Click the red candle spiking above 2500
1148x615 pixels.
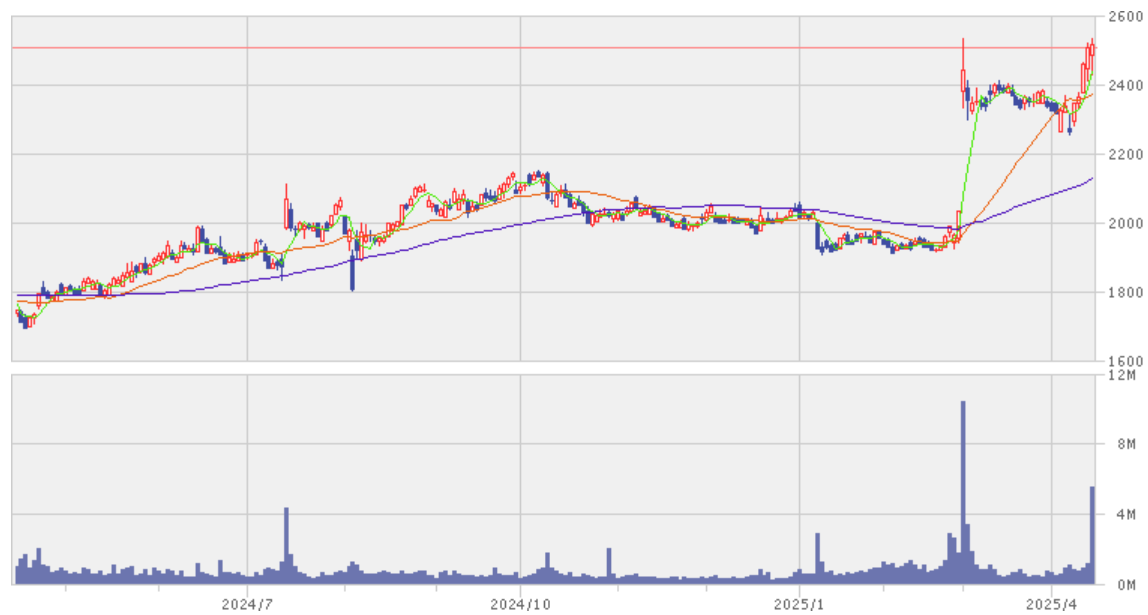click(963, 72)
